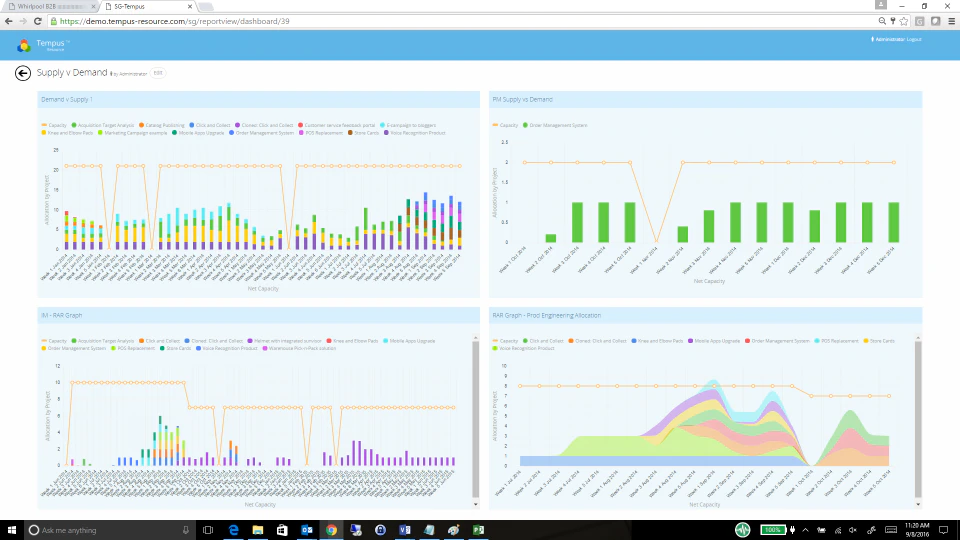The width and height of the screenshot is (960, 540).
Task: Click the IM - RAR Graph panel scrollbar
Action: pyautogui.click(x=476, y=419)
